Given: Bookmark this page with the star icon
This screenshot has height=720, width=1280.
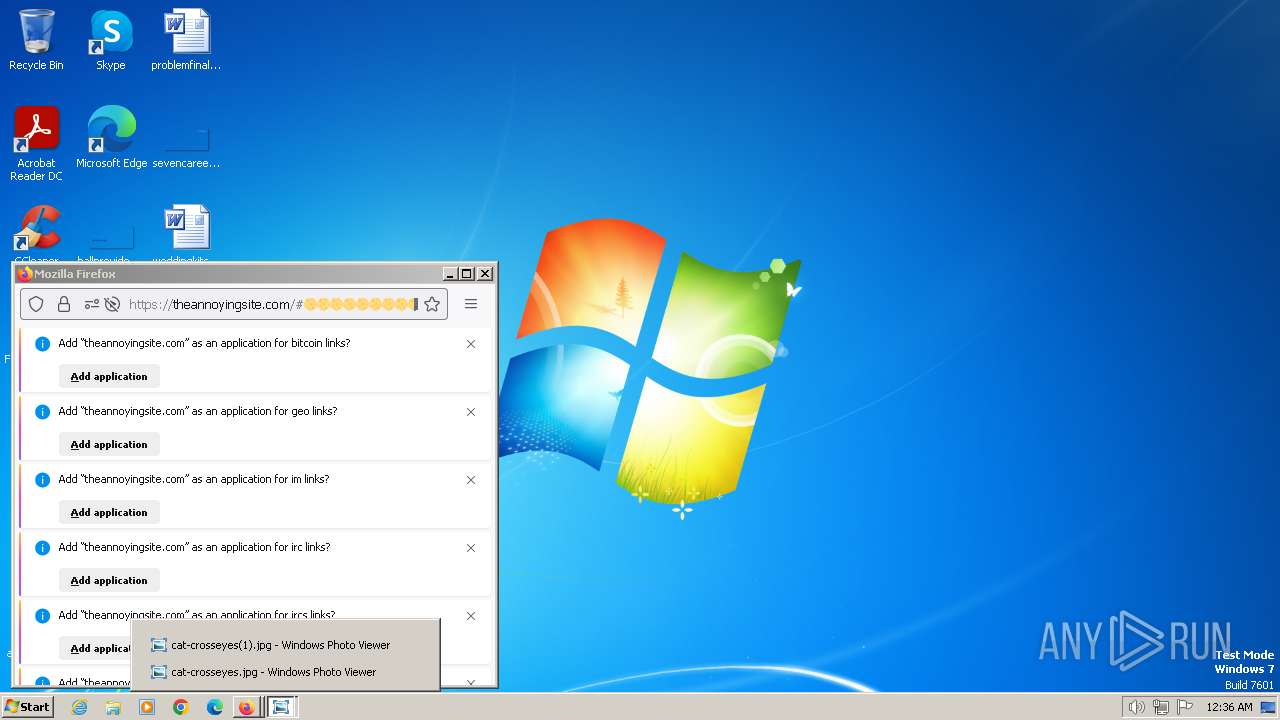Looking at the screenshot, I should (432, 304).
